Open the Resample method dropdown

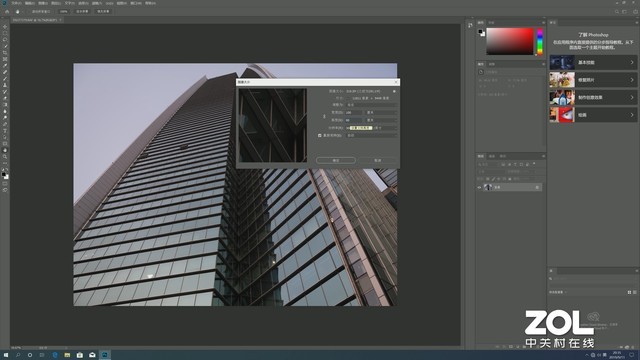(x=371, y=136)
